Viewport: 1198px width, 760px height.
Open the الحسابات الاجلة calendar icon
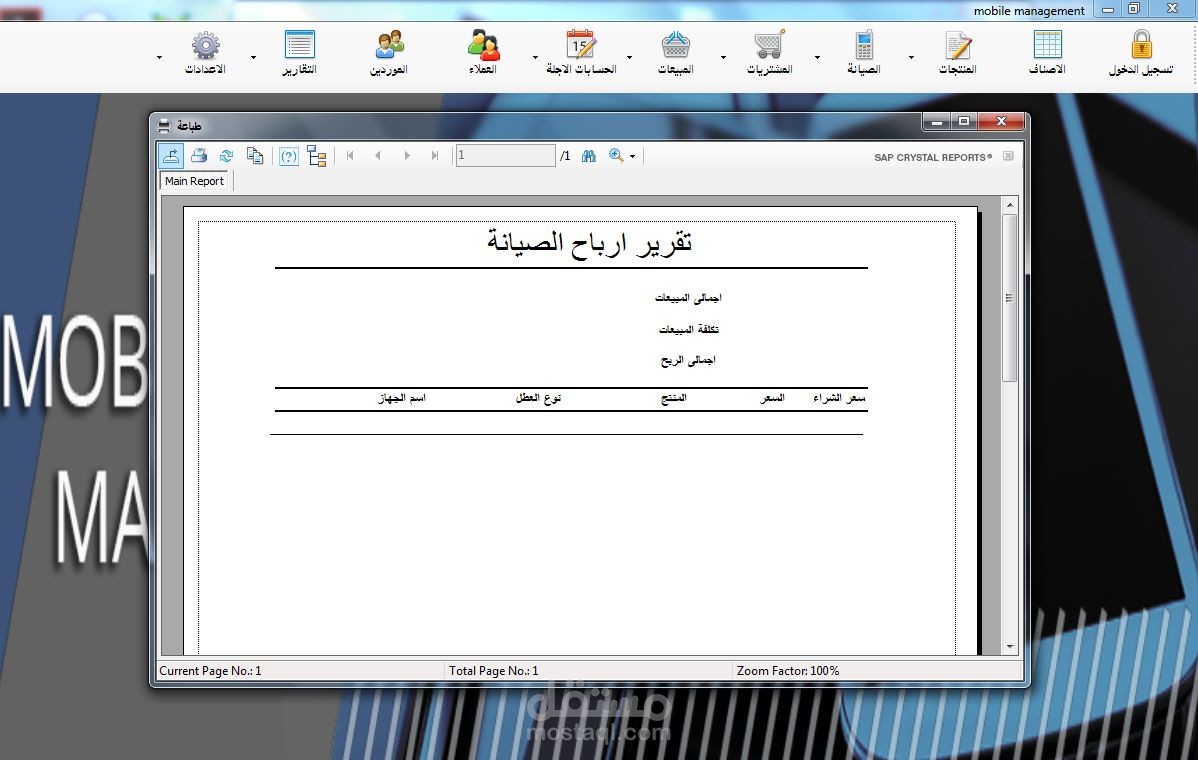point(581,45)
